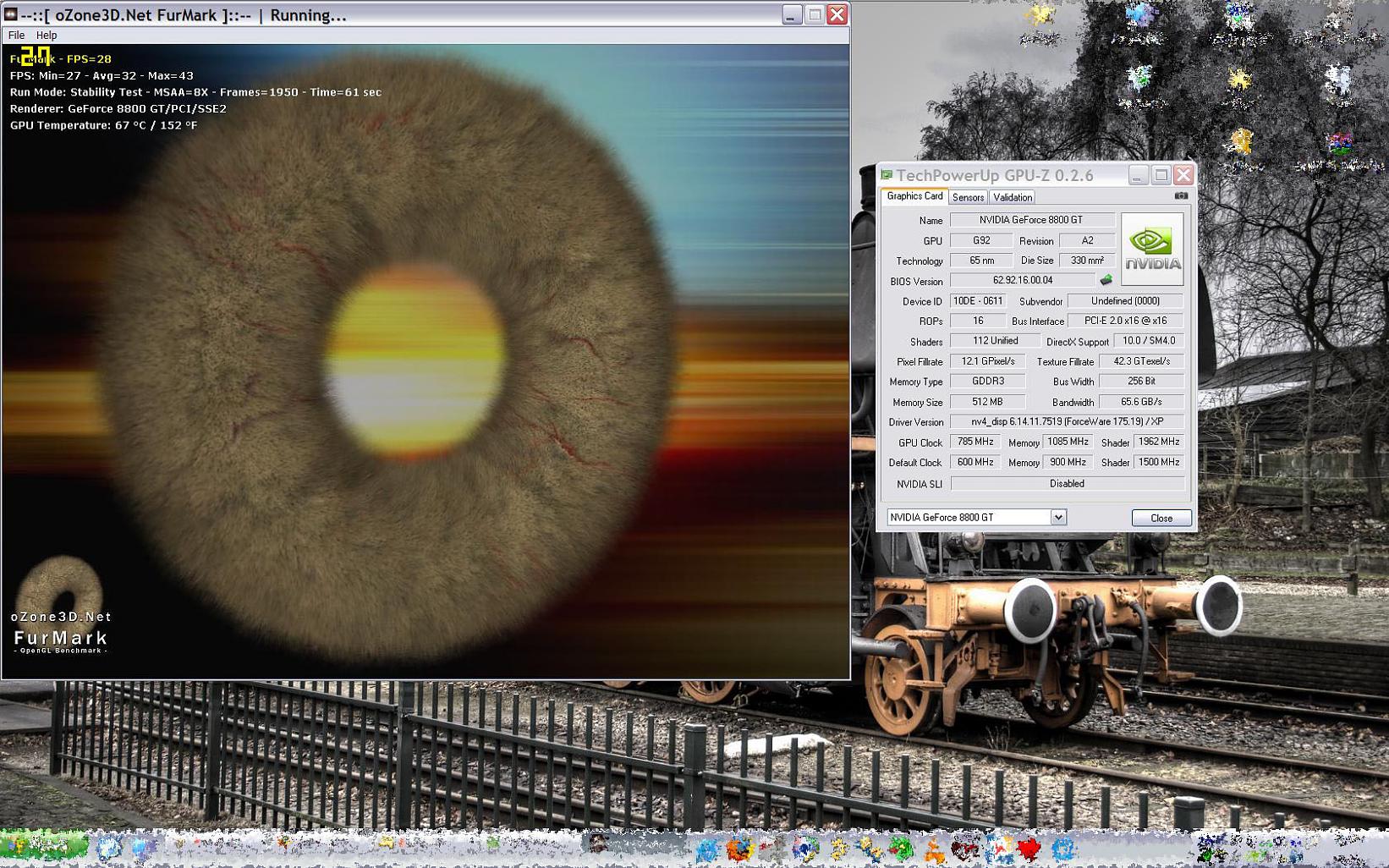The width and height of the screenshot is (1389, 868).
Task: Click the FPS Min/Avg/Max line in FurMark
Action: click(102, 75)
